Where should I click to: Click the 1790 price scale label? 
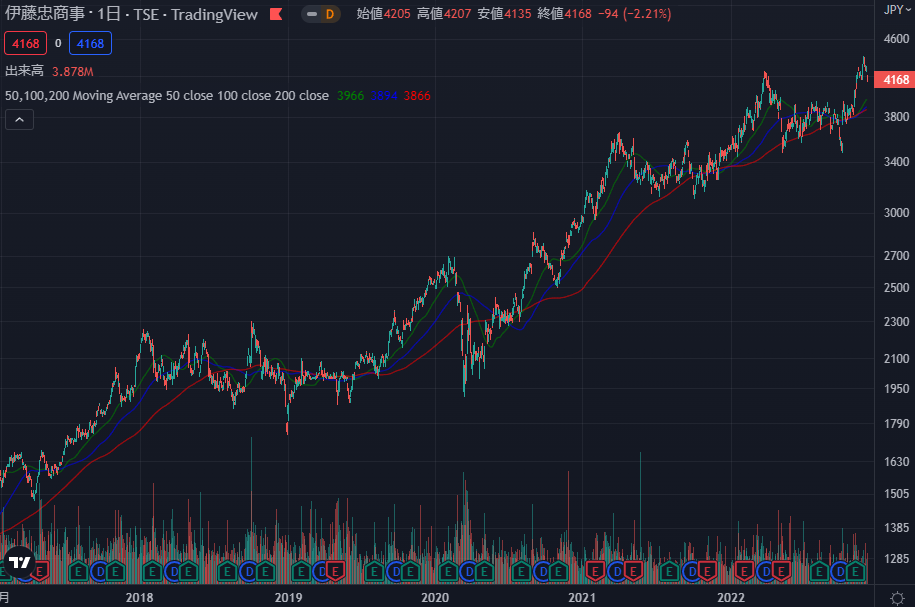tap(896, 424)
